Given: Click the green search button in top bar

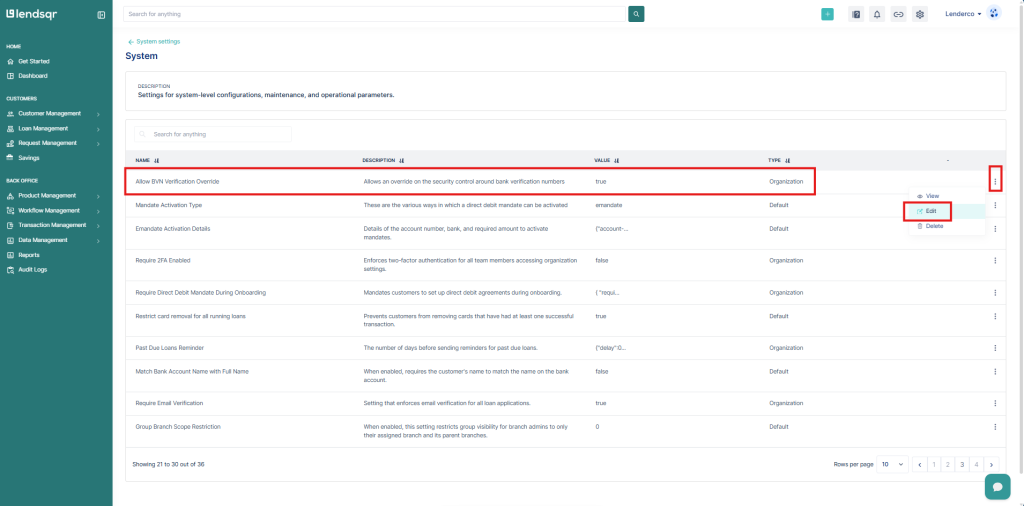Looking at the screenshot, I should pyautogui.click(x=636, y=14).
